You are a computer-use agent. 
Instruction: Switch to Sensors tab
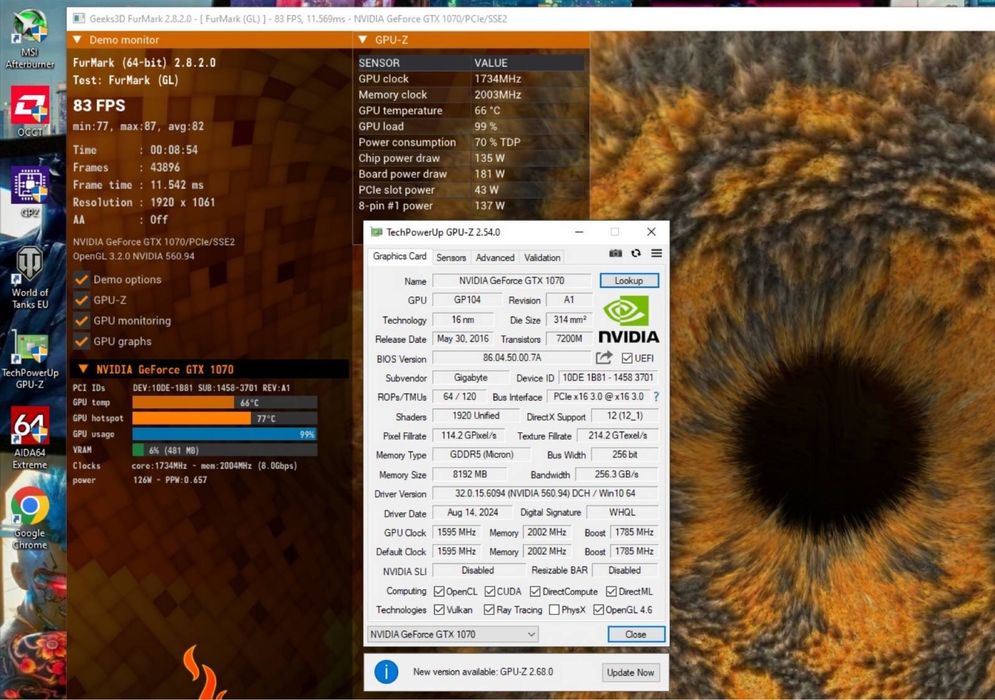click(x=451, y=258)
